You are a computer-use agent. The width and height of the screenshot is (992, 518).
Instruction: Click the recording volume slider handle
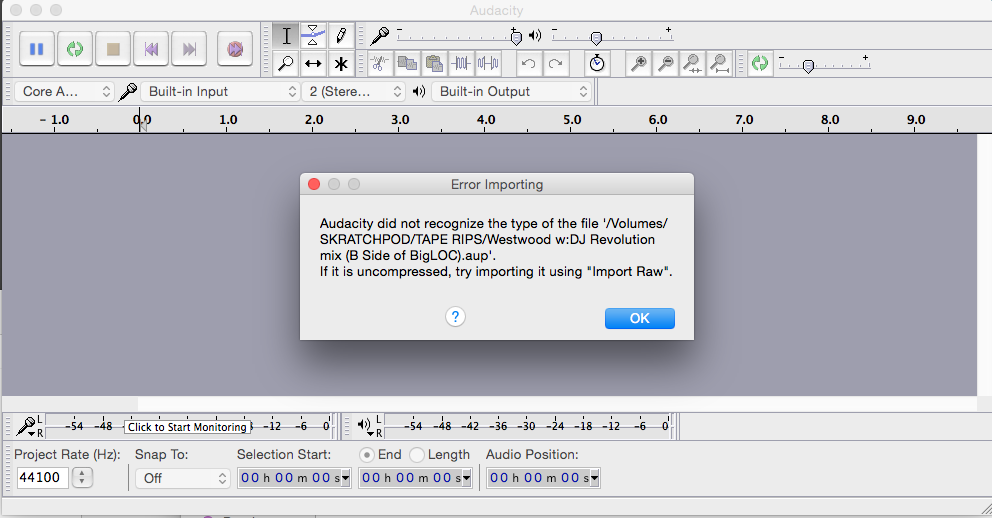click(516, 39)
